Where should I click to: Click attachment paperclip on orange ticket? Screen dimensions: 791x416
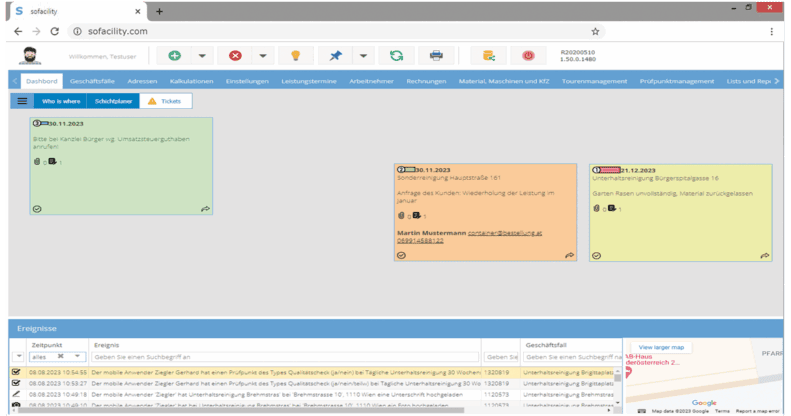click(x=401, y=215)
